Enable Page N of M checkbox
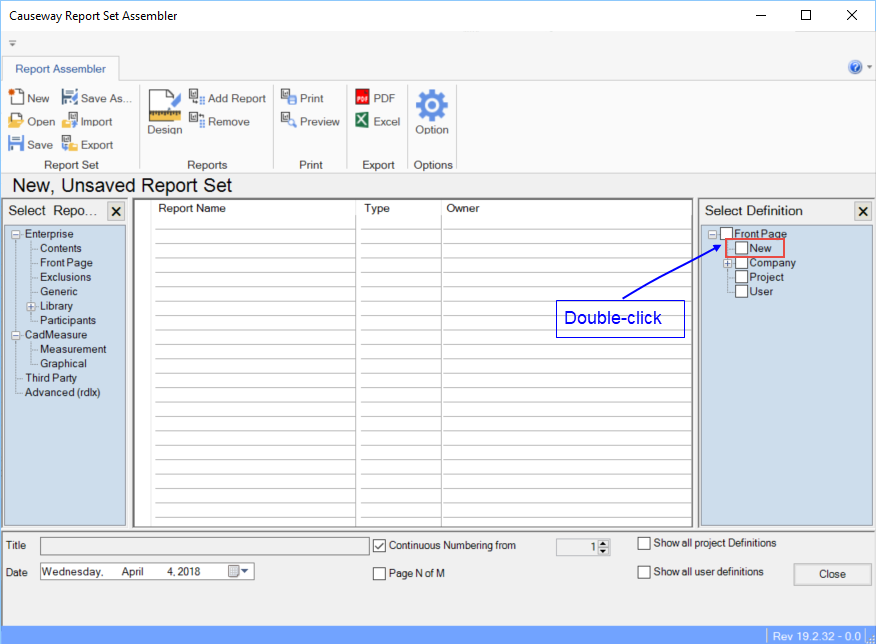 tap(379, 573)
